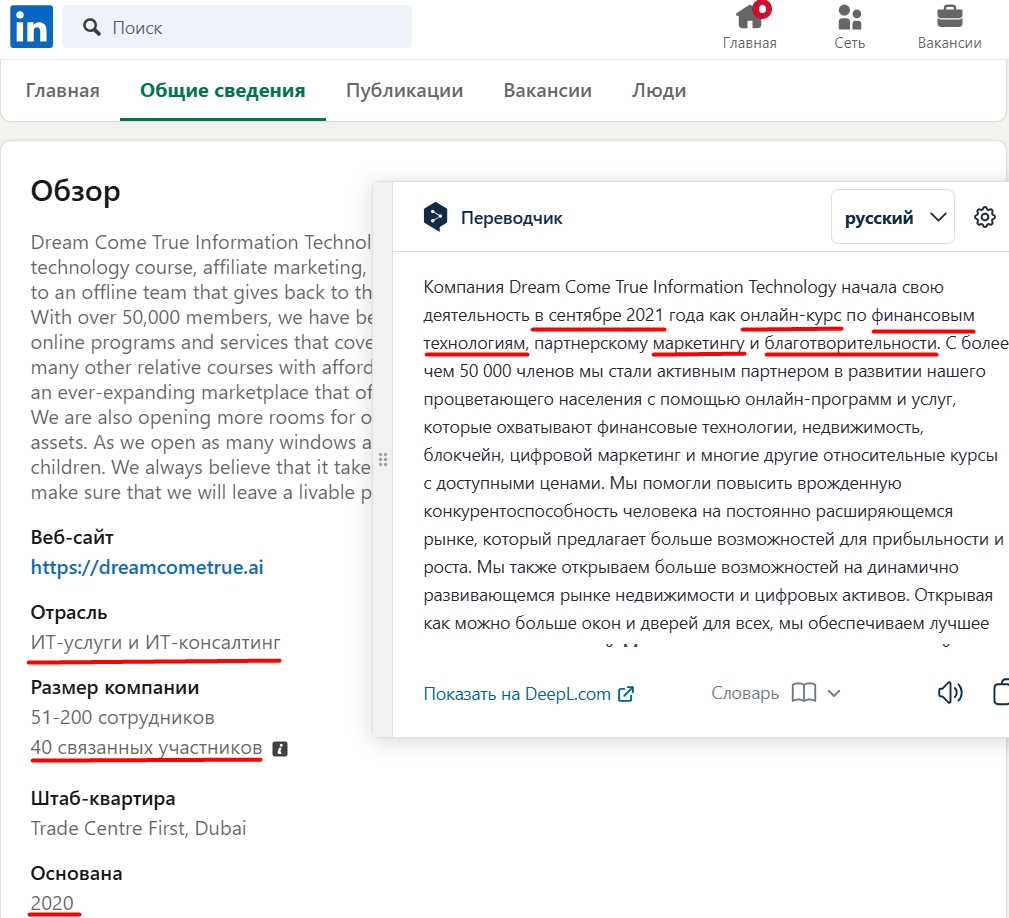
Task: Click Trade Centre First, Dubai text
Action: click(x=138, y=828)
